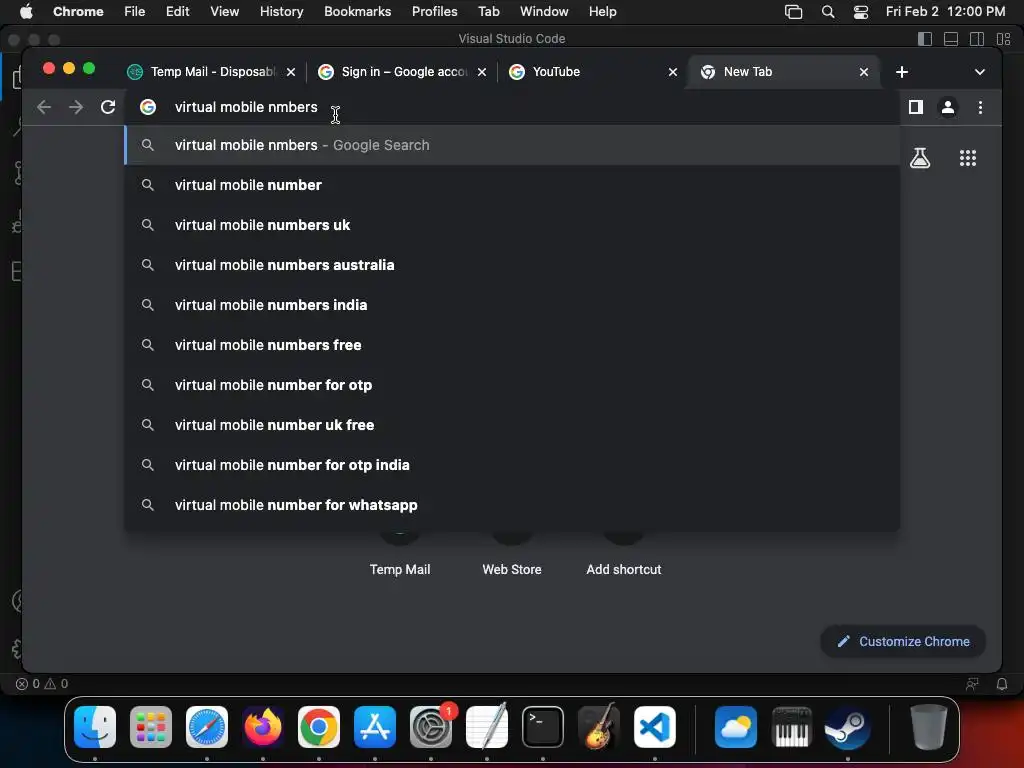Click the address bar with 'virtual mobile nmbers'

click(513, 107)
